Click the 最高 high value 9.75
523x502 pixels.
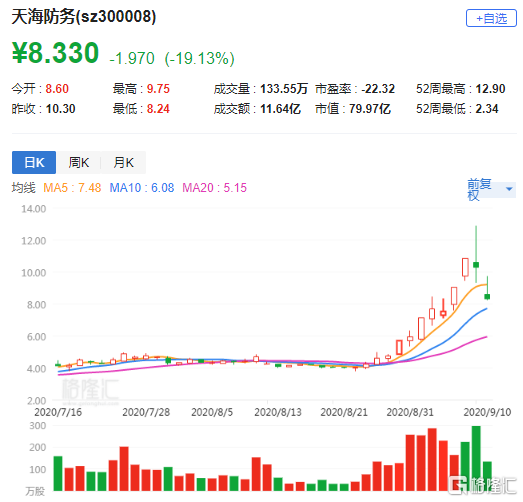point(158,89)
